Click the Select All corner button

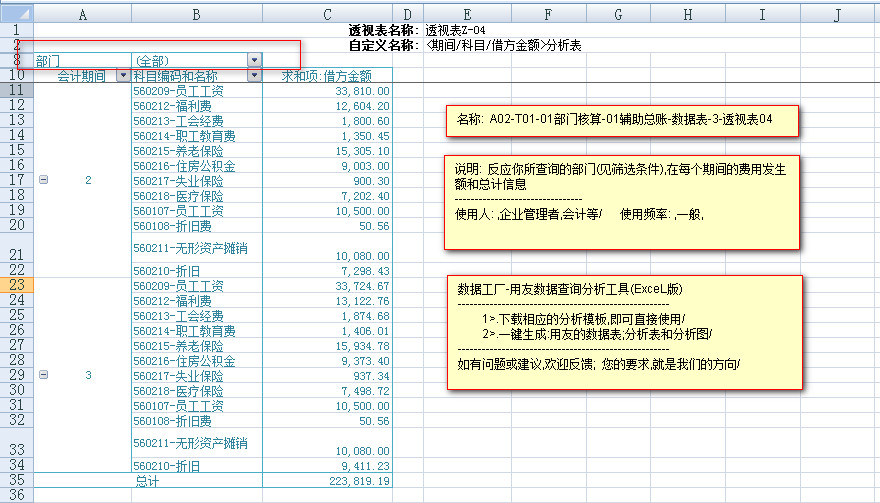(16, 15)
